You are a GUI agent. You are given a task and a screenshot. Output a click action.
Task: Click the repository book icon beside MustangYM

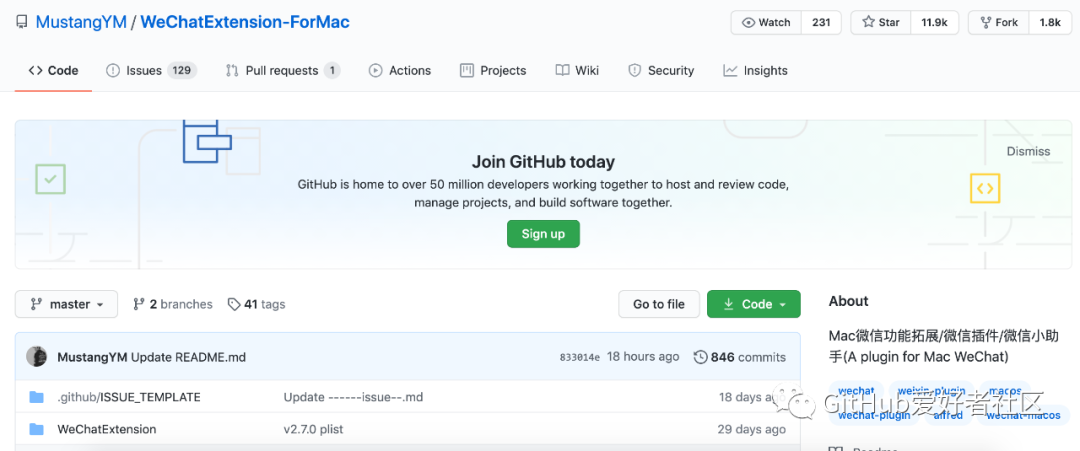coord(23,22)
